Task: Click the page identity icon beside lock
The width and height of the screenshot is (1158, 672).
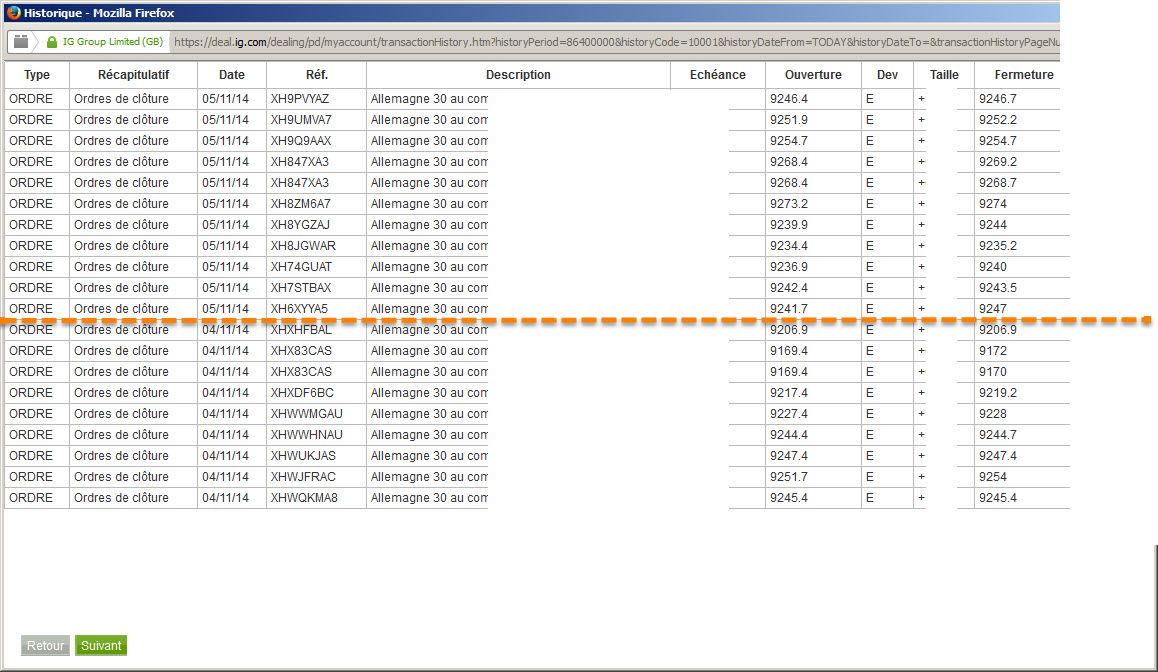Action: 21,41
